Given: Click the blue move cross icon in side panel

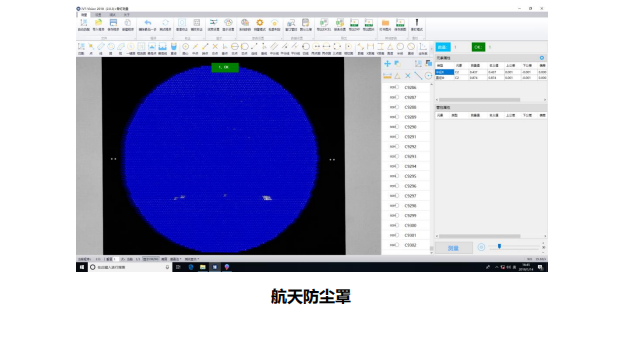Looking at the screenshot, I should 388,63.
